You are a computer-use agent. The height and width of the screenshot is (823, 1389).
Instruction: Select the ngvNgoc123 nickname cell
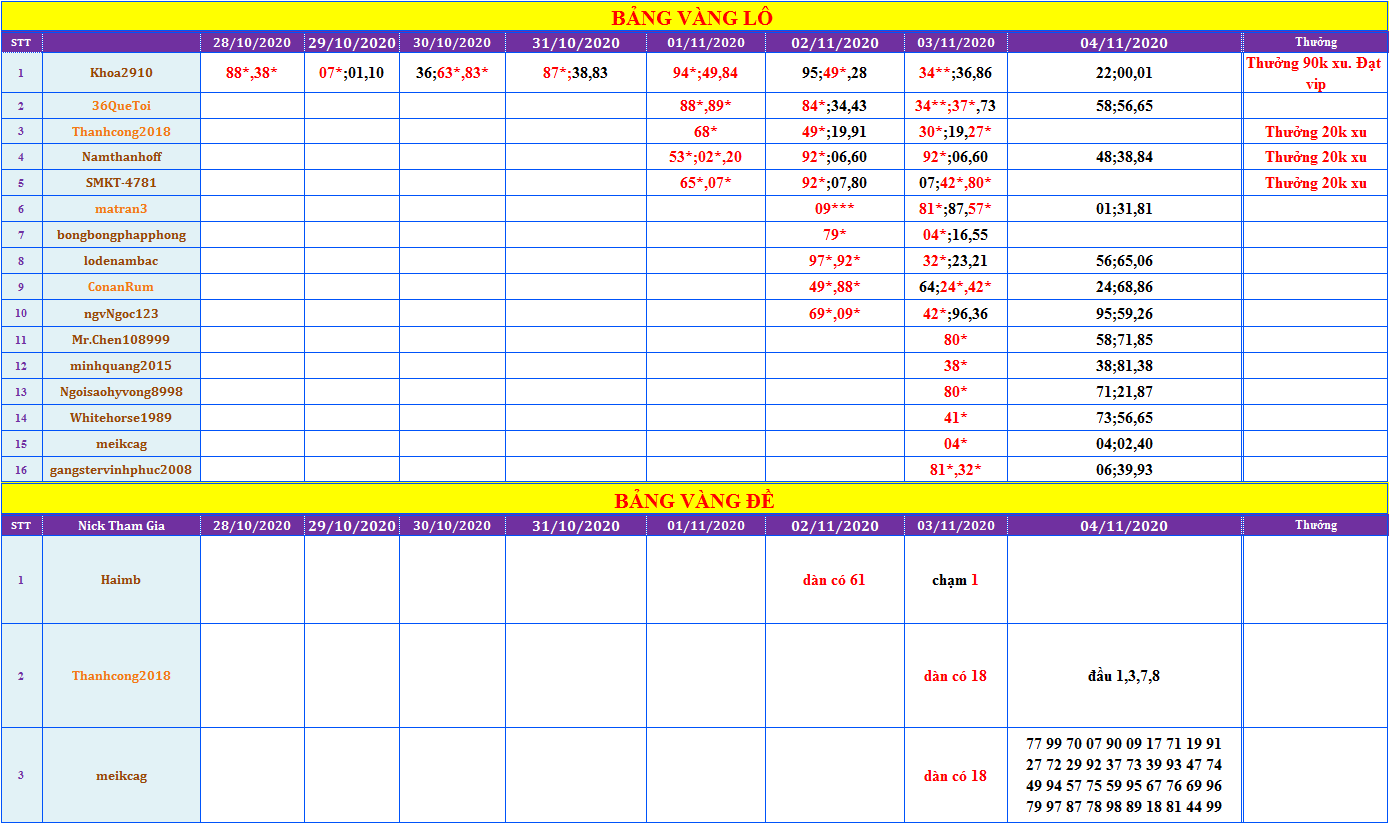click(121, 313)
